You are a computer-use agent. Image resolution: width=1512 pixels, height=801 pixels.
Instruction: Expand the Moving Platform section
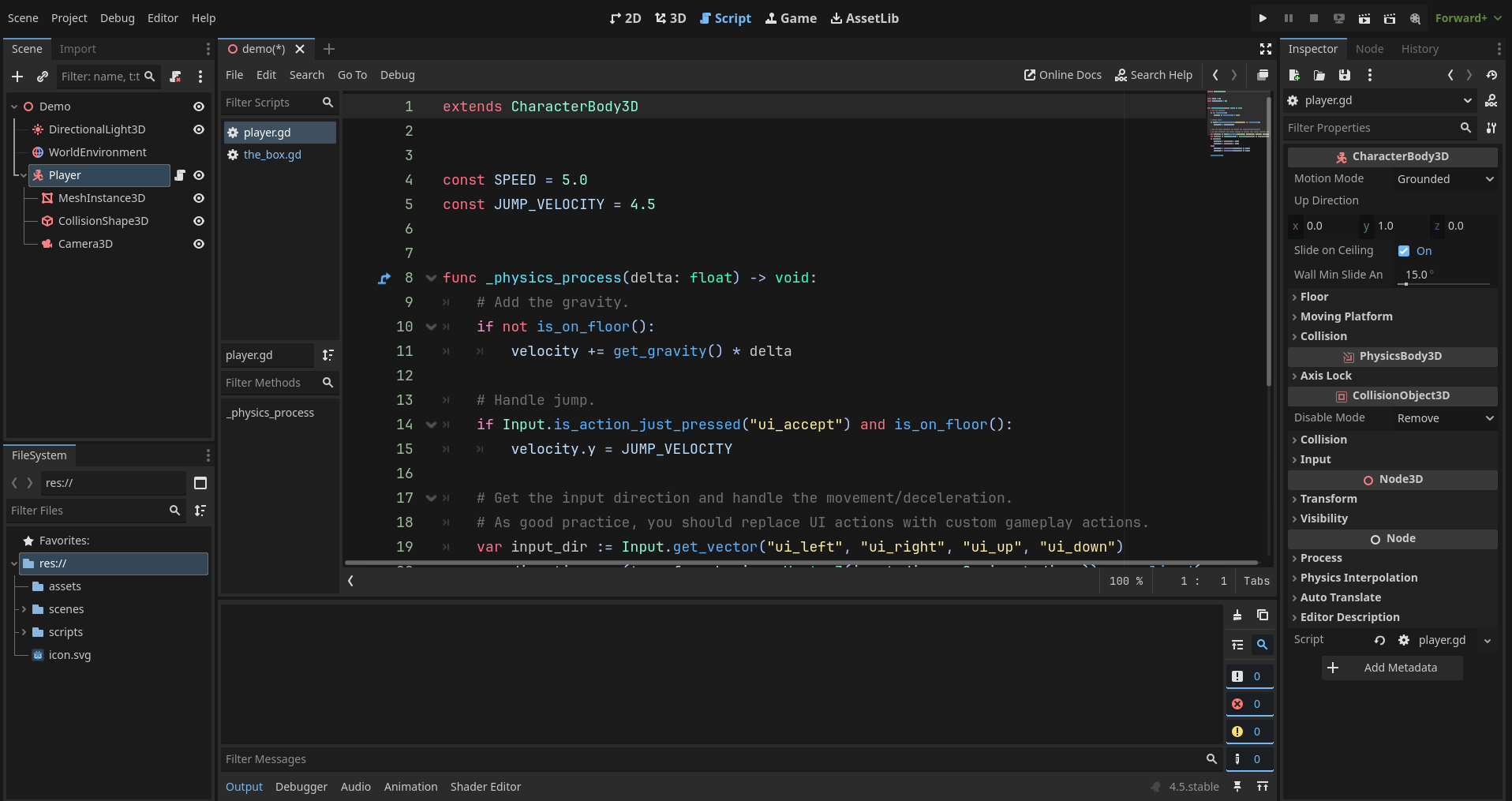[1346, 316]
